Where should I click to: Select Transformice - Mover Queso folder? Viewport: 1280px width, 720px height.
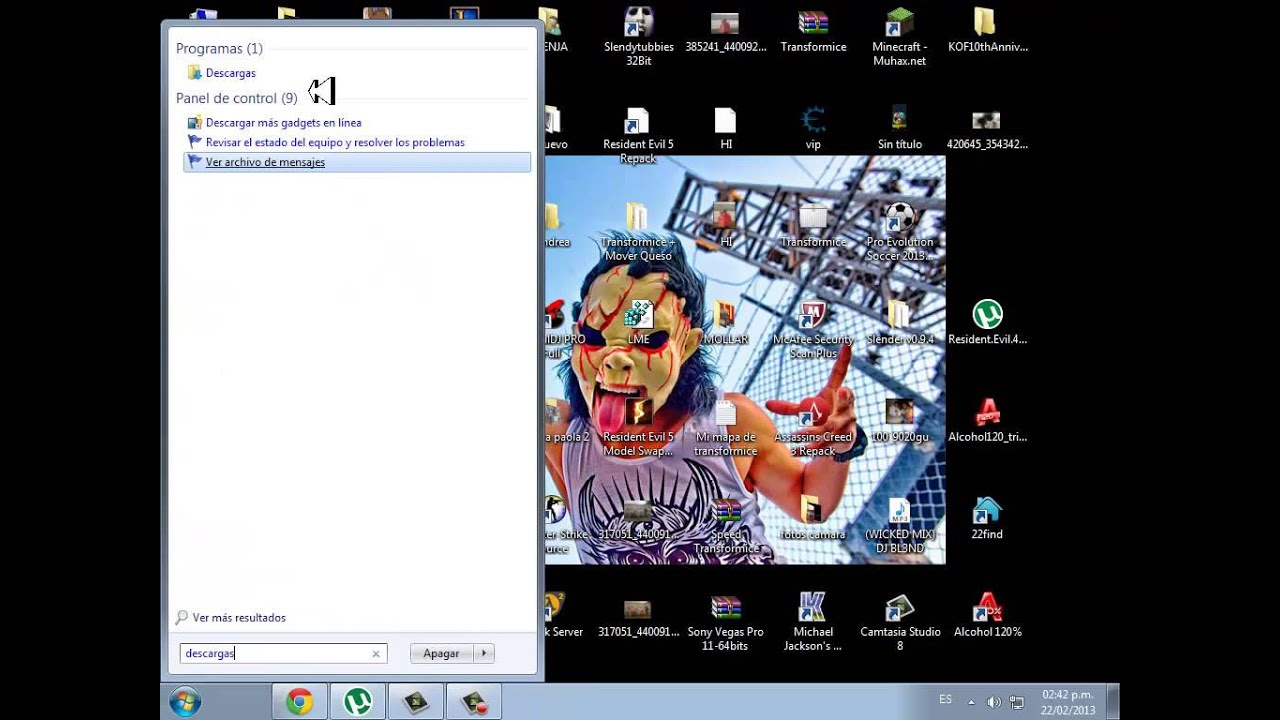coord(638,231)
